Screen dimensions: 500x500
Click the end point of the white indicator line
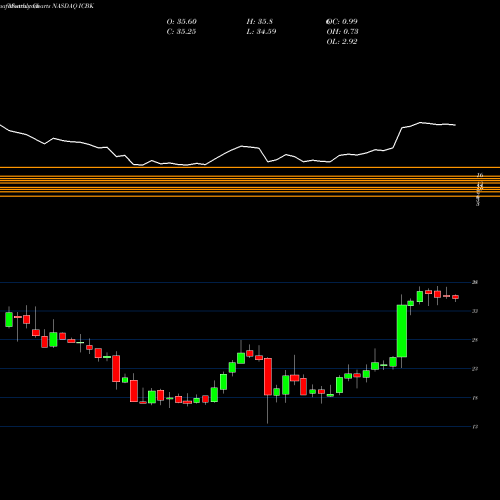click(x=455, y=125)
